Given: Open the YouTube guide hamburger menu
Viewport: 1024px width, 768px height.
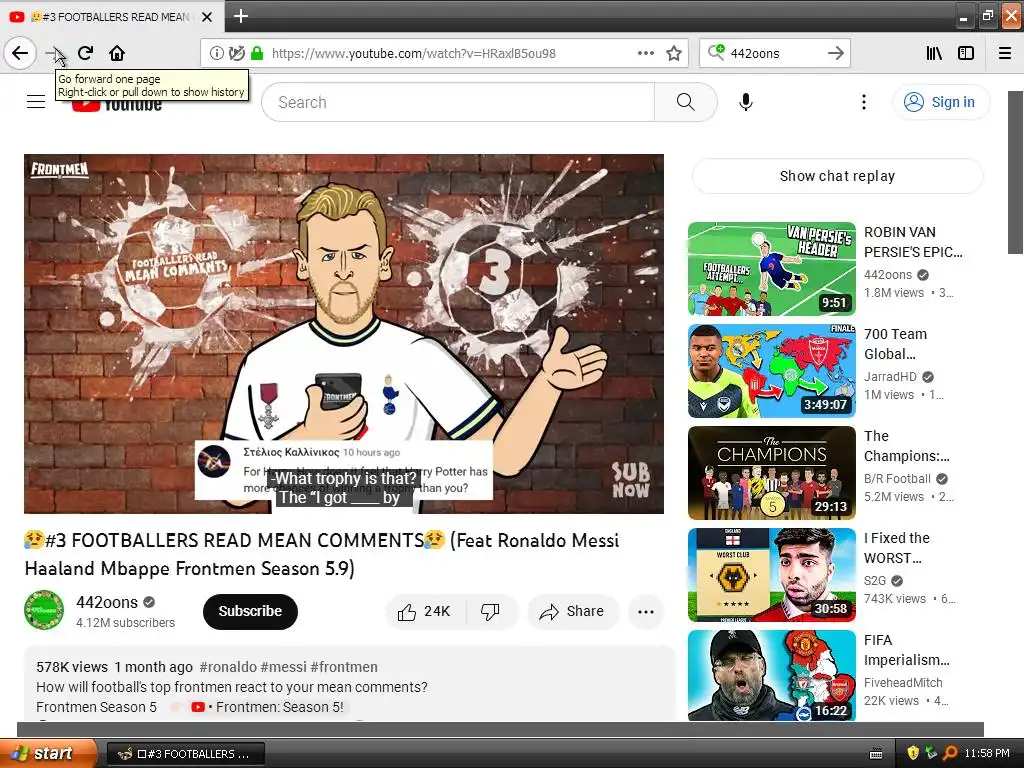Looking at the screenshot, I should pyautogui.click(x=36, y=102).
